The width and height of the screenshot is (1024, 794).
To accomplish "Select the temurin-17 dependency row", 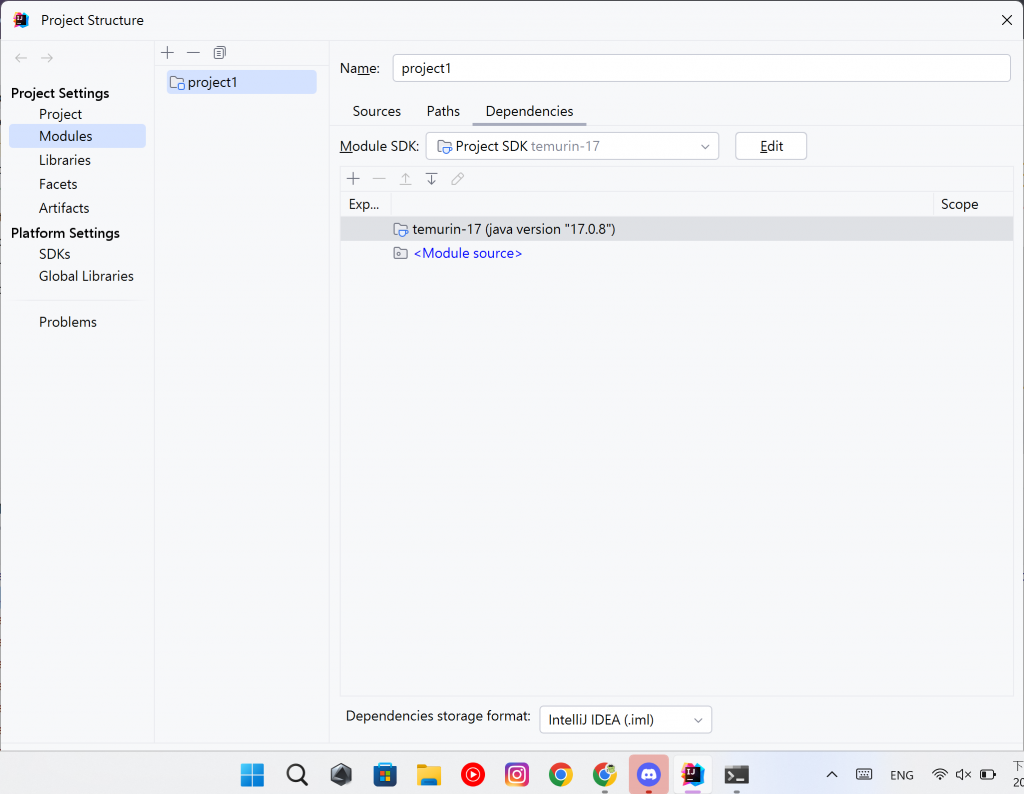I will tap(677, 229).
